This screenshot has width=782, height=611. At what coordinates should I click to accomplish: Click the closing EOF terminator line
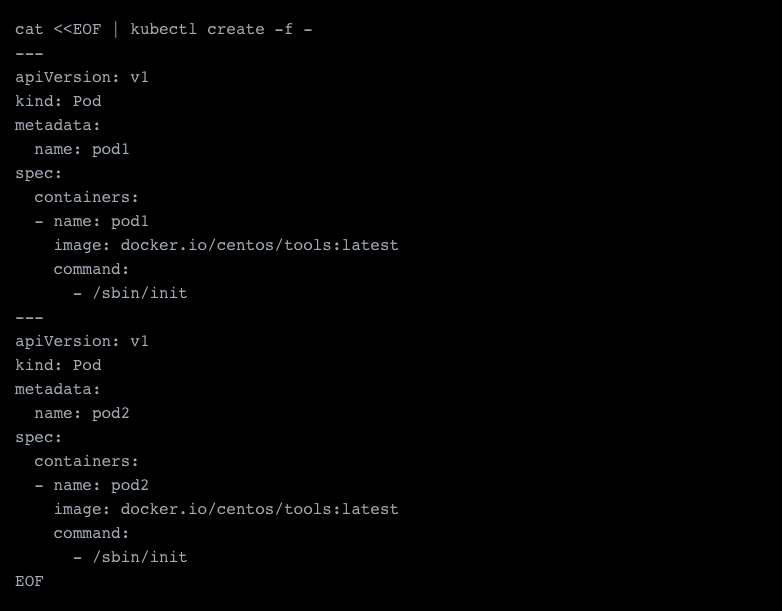click(x=29, y=581)
